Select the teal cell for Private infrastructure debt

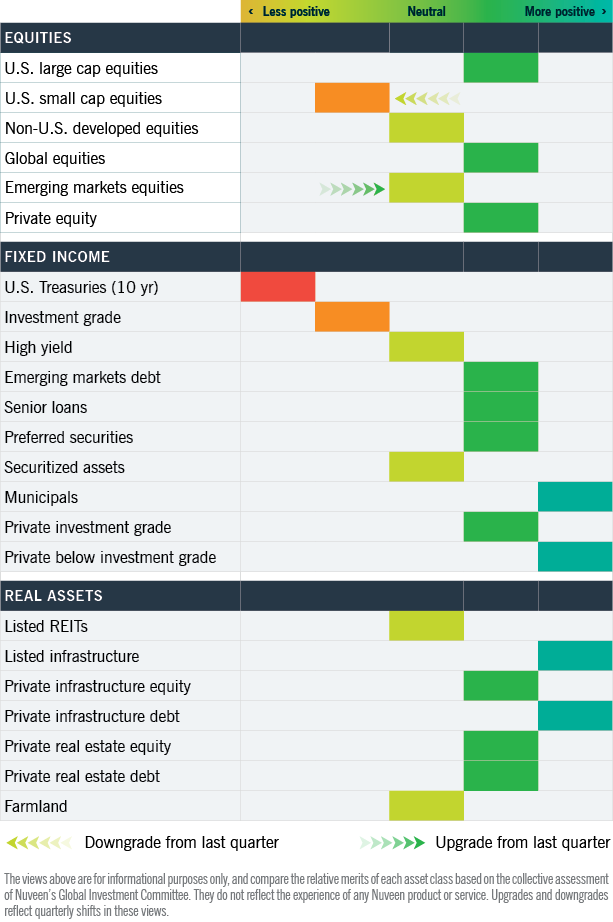[575, 716]
